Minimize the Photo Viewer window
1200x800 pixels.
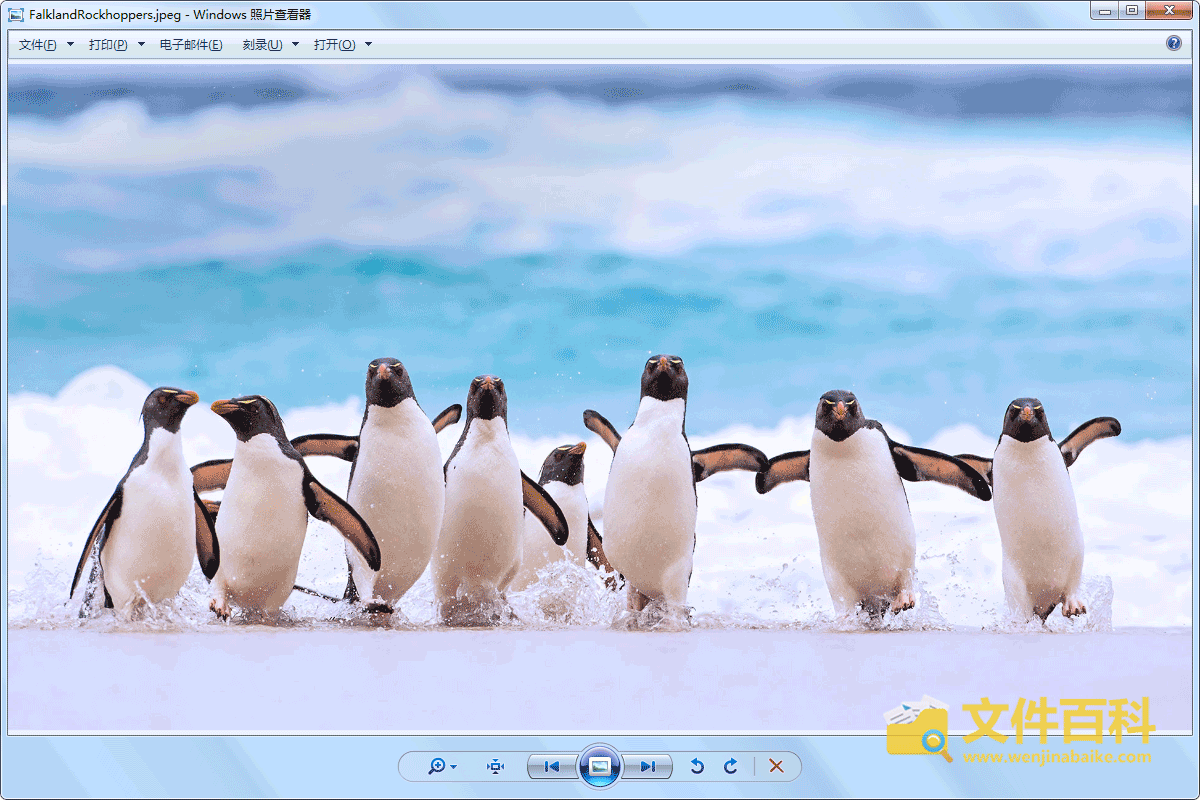(1105, 11)
